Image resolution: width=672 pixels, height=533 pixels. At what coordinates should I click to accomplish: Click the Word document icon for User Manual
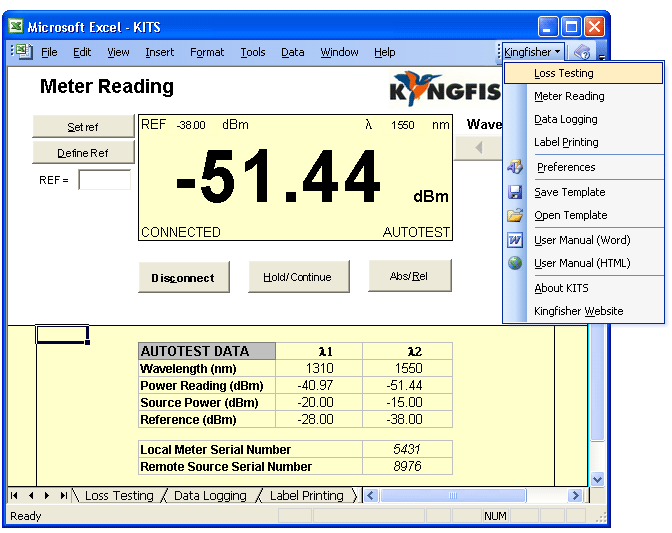[515, 240]
